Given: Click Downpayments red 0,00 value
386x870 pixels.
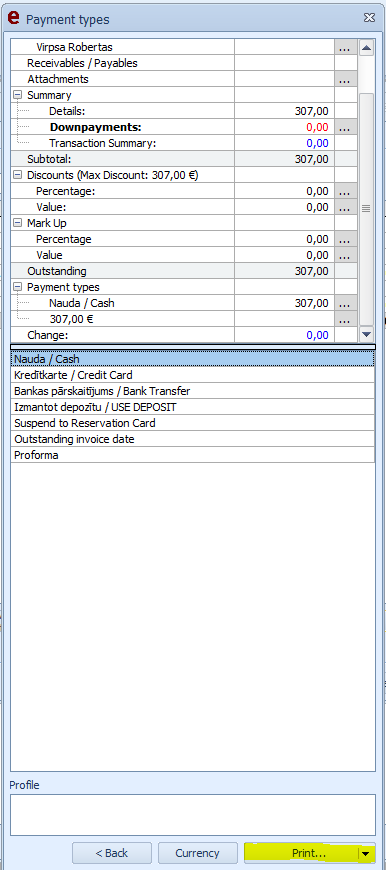Looking at the screenshot, I should tap(317, 127).
